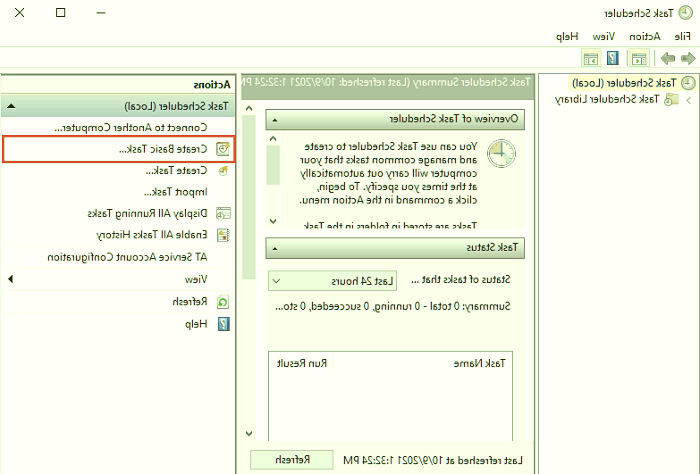The height and width of the screenshot is (474, 700).
Task: Click the Task Scheduler title bar clock icon
Action: 686,13
